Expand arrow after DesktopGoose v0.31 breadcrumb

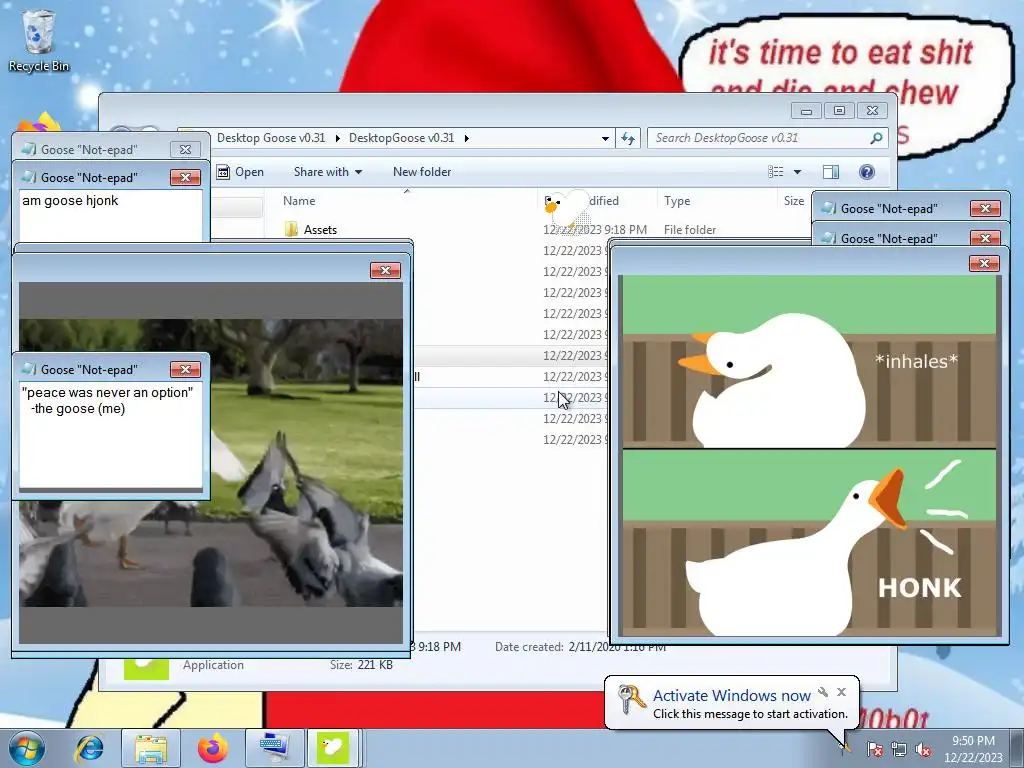coord(466,138)
